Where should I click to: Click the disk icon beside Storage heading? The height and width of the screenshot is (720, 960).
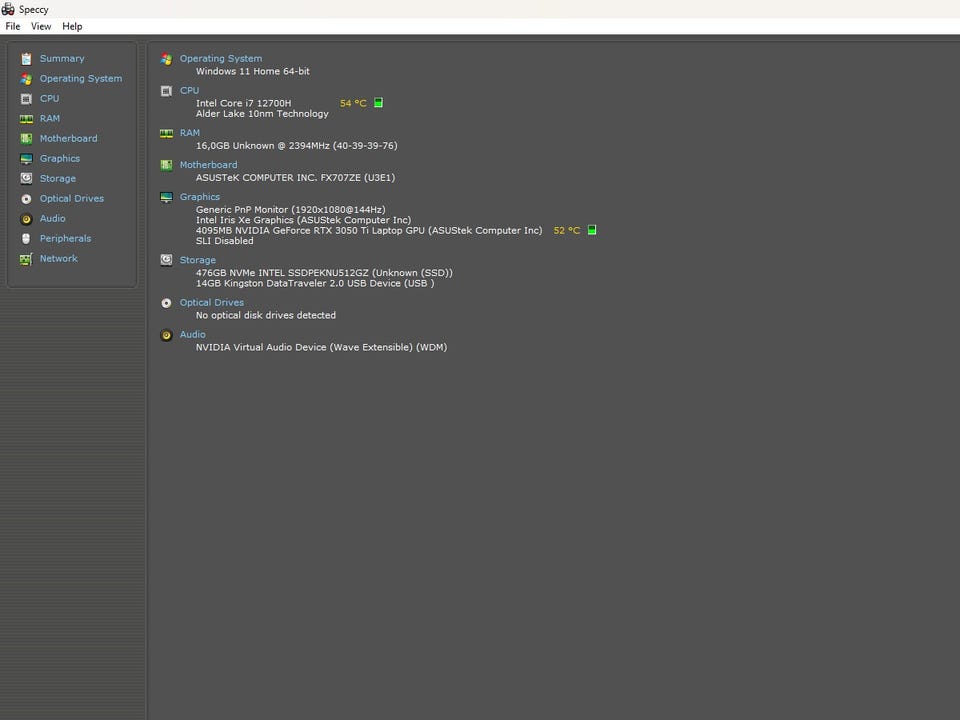[167, 260]
